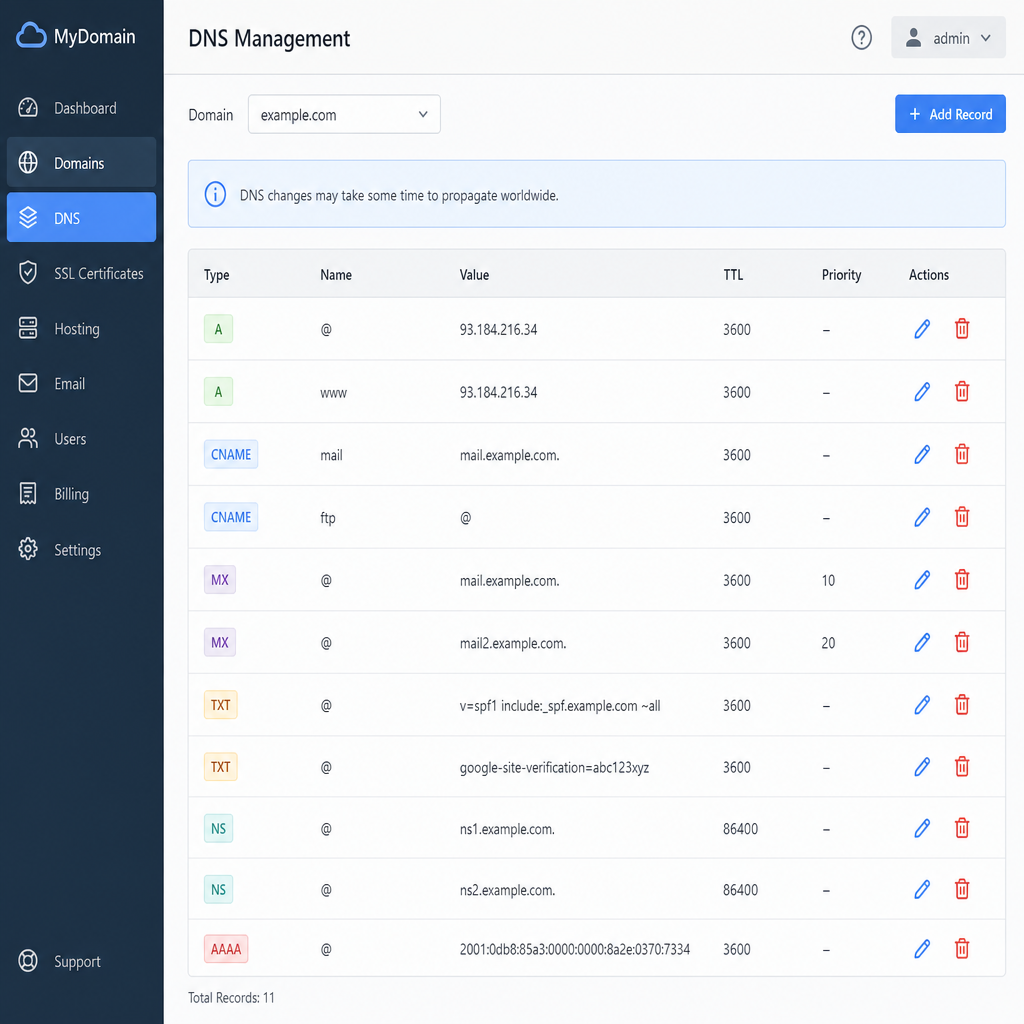
Task: Click ns2.example.com. value cell
Action: click(507, 890)
